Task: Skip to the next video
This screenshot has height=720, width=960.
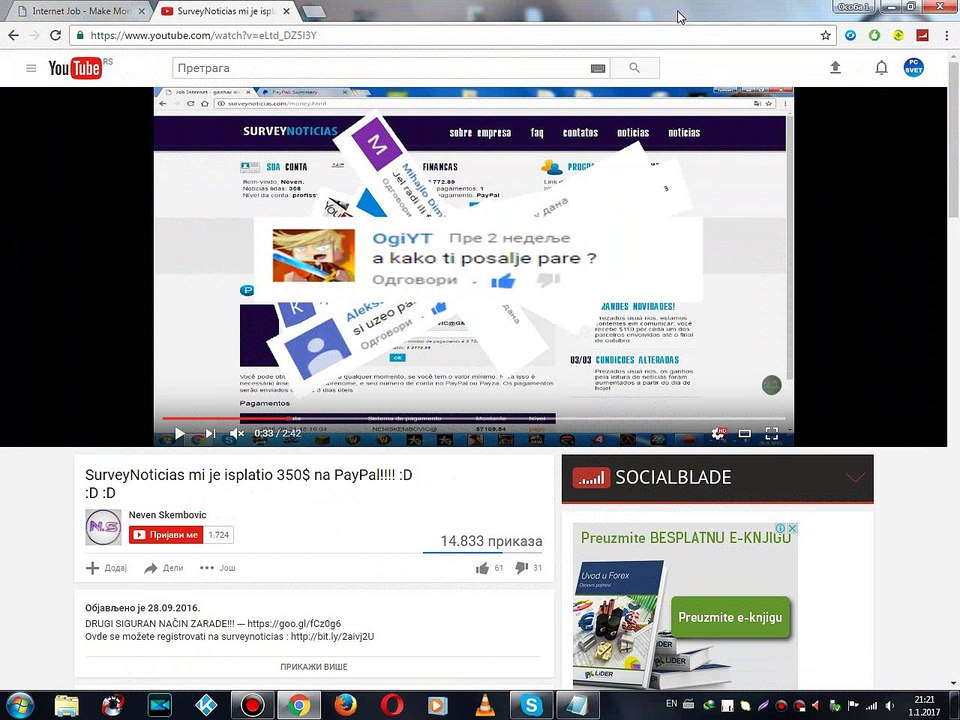Action: pos(210,433)
